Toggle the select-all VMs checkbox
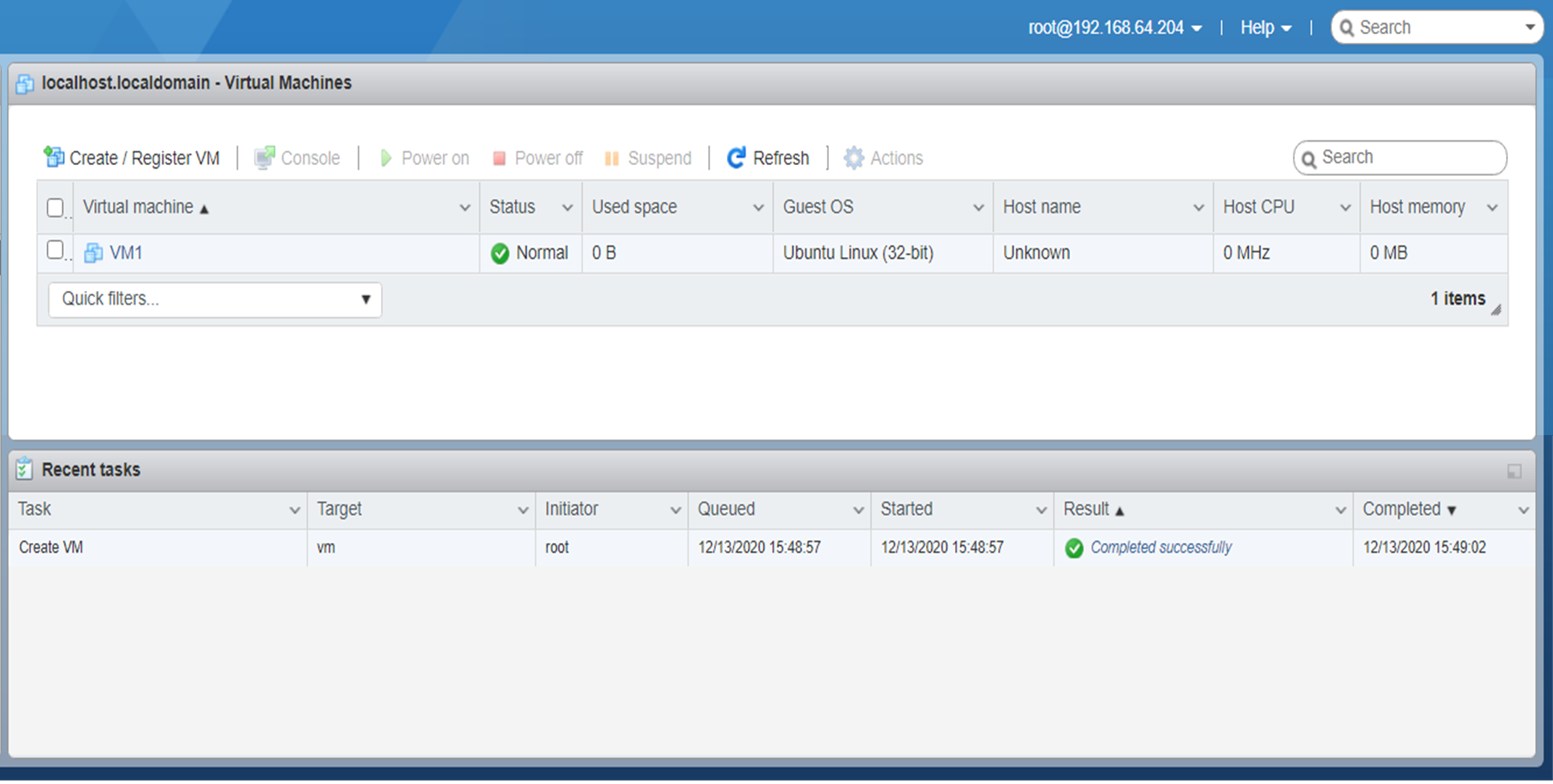Viewport: 1553px width, 784px height. [x=55, y=208]
